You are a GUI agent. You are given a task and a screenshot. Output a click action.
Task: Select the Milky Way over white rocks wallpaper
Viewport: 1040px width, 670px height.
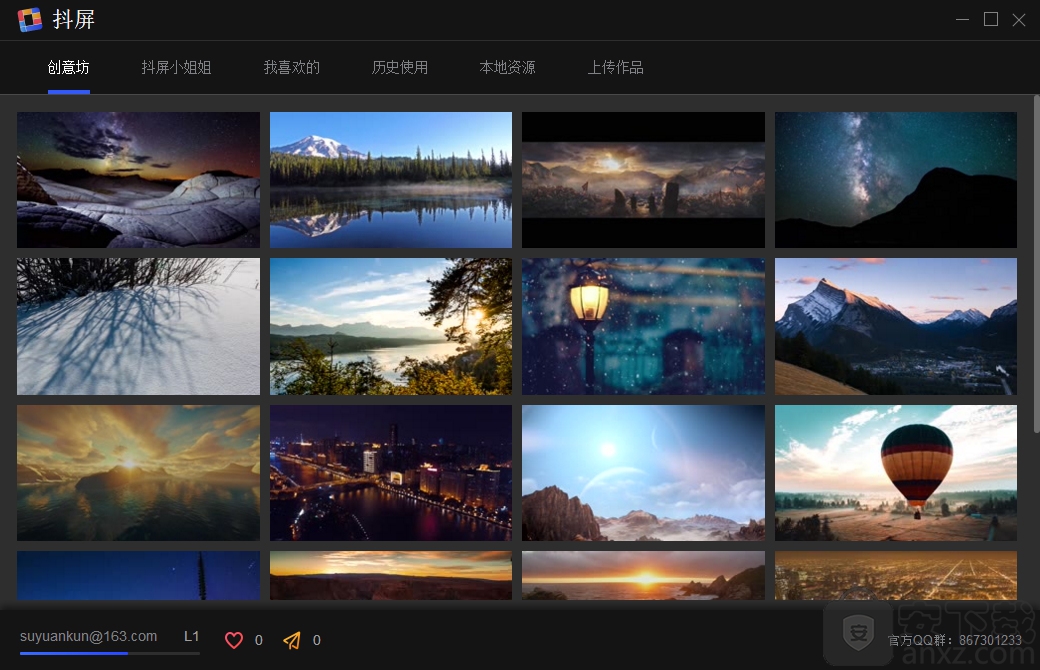coord(139,180)
